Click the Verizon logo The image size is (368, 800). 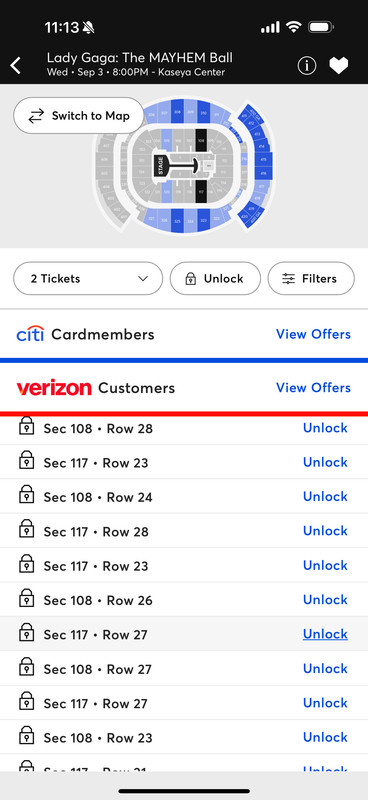pos(54,388)
